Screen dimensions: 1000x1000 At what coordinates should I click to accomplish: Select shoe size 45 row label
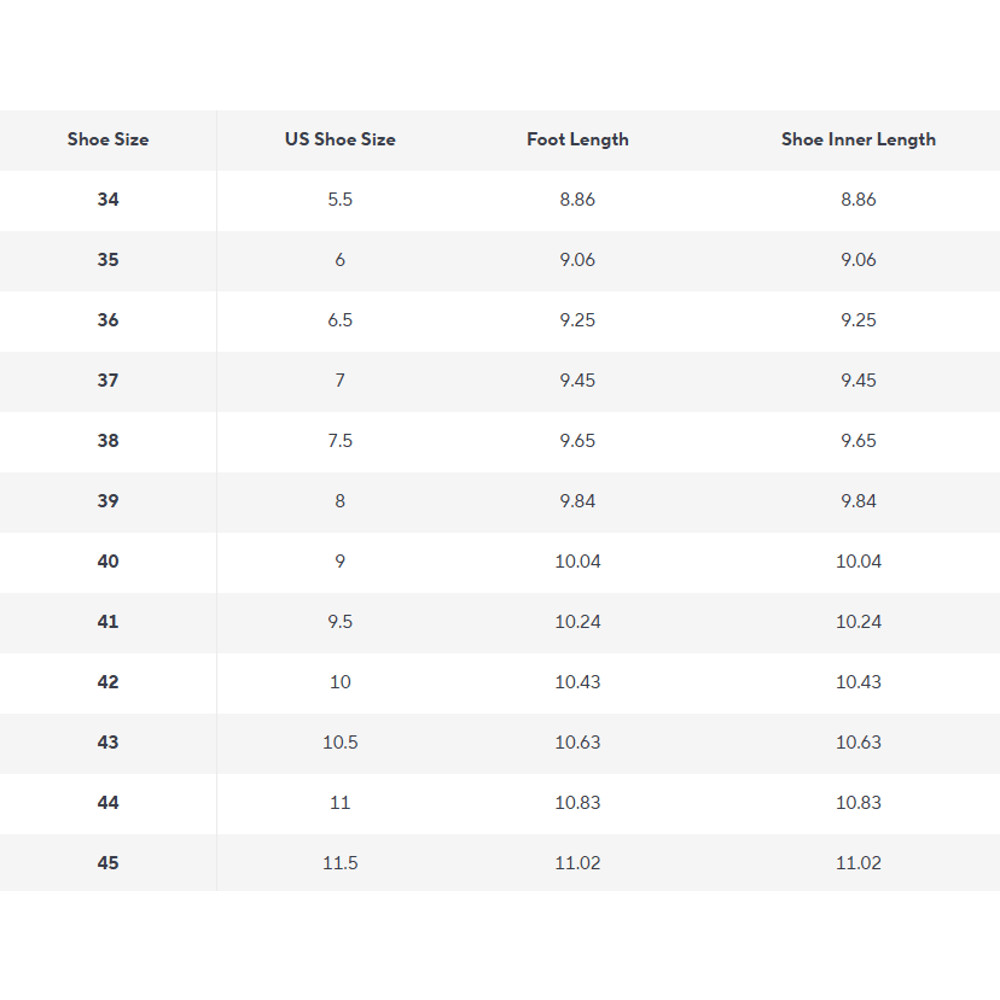108,863
